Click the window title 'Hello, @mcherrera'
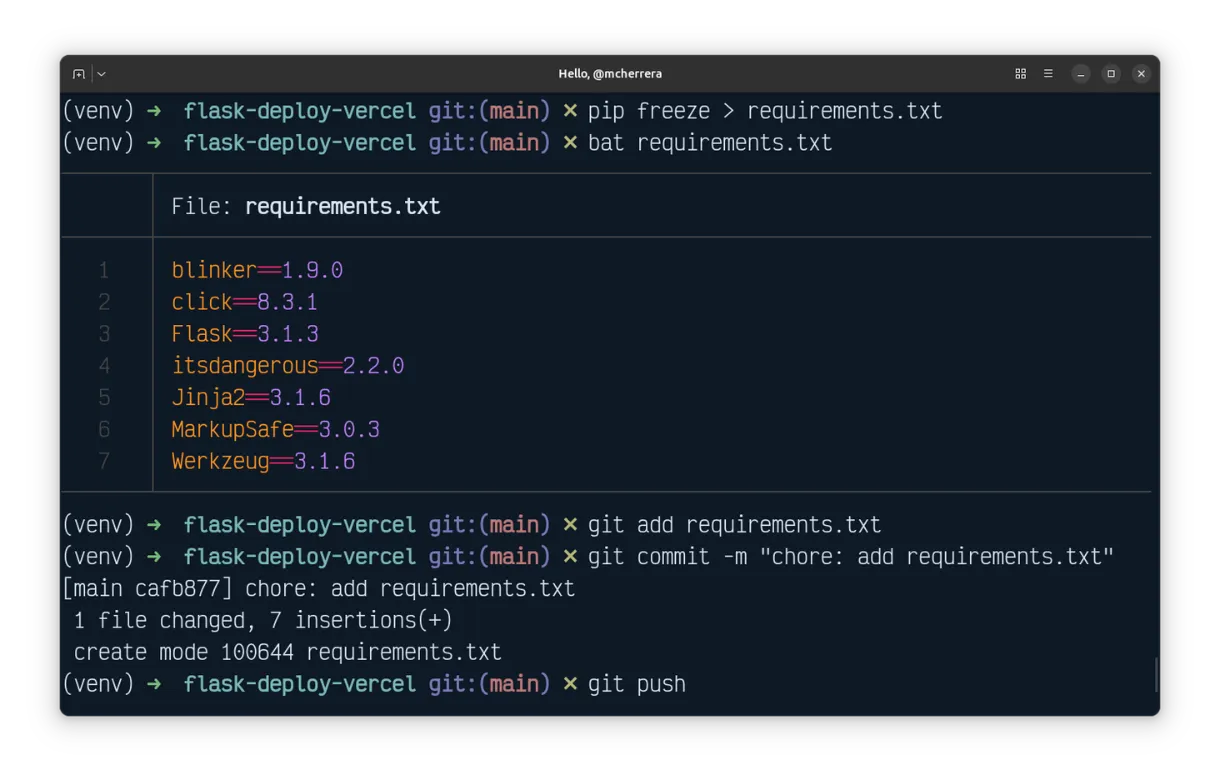This screenshot has height=780, width=1220. coord(610,74)
